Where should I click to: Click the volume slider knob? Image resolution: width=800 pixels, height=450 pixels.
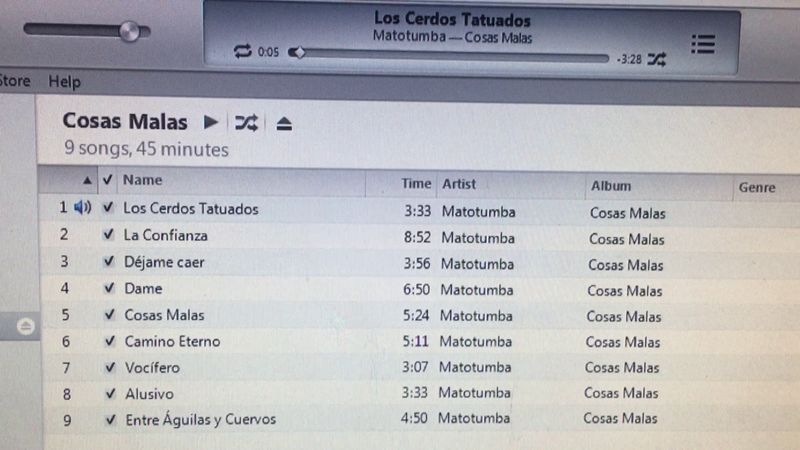click(129, 32)
